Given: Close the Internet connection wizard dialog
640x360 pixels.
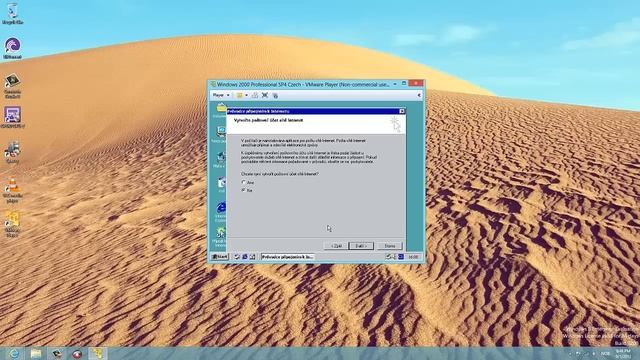Looking at the screenshot, I should pyautogui.click(x=402, y=111).
